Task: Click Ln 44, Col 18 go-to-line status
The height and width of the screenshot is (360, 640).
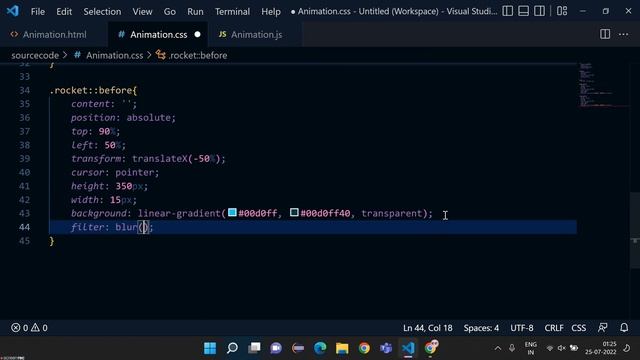Action: click(427, 328)
